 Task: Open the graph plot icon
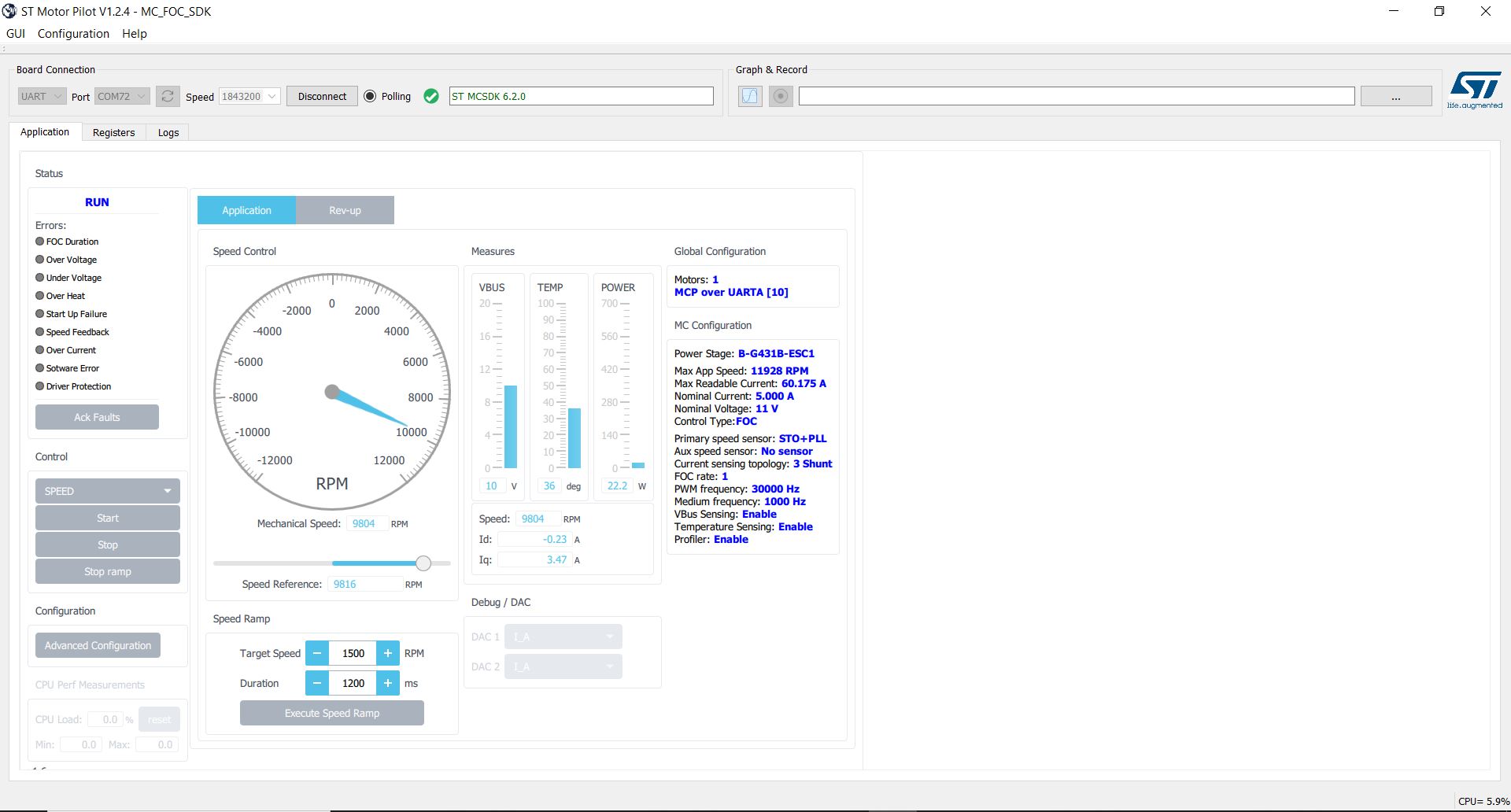tap(750, 96)
